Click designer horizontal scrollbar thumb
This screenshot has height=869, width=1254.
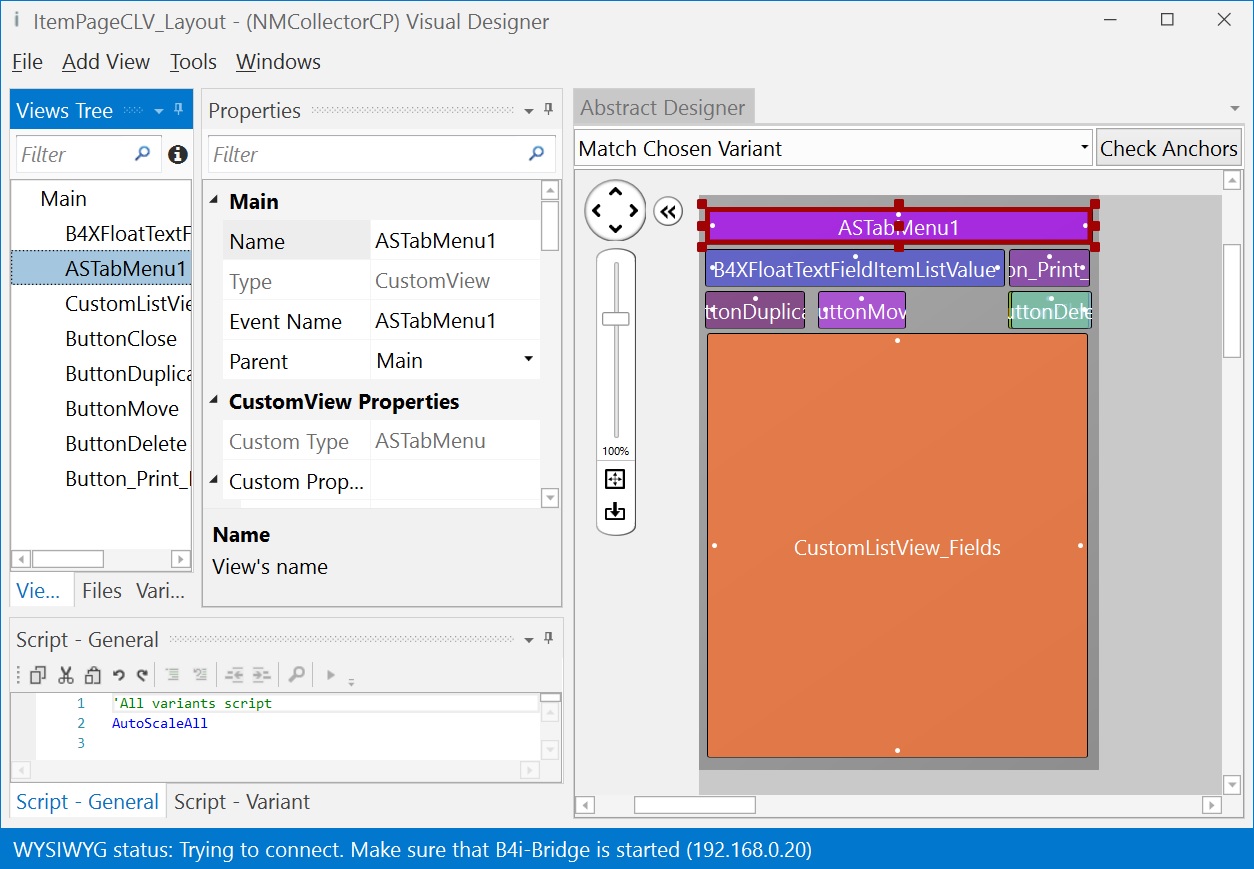pyautogui.click(x=695, y=805)
